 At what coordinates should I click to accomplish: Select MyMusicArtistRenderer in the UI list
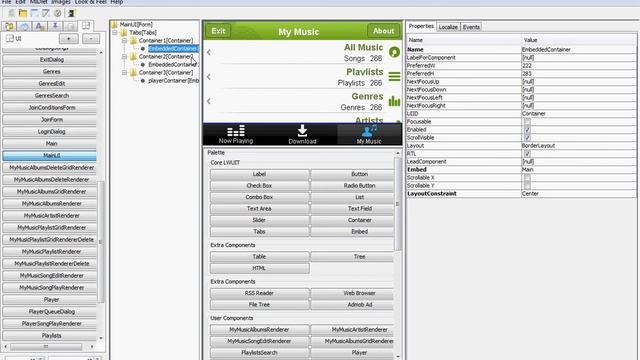50,216
